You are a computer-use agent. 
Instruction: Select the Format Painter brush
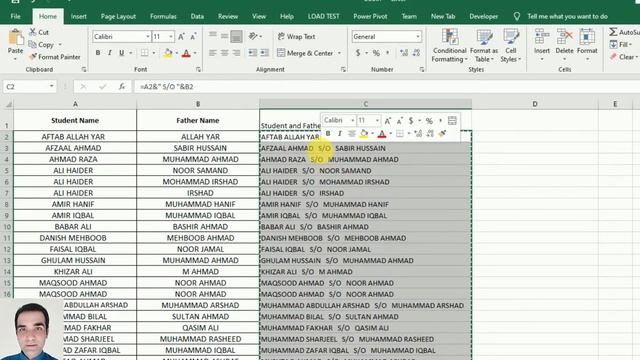point(33,57)
